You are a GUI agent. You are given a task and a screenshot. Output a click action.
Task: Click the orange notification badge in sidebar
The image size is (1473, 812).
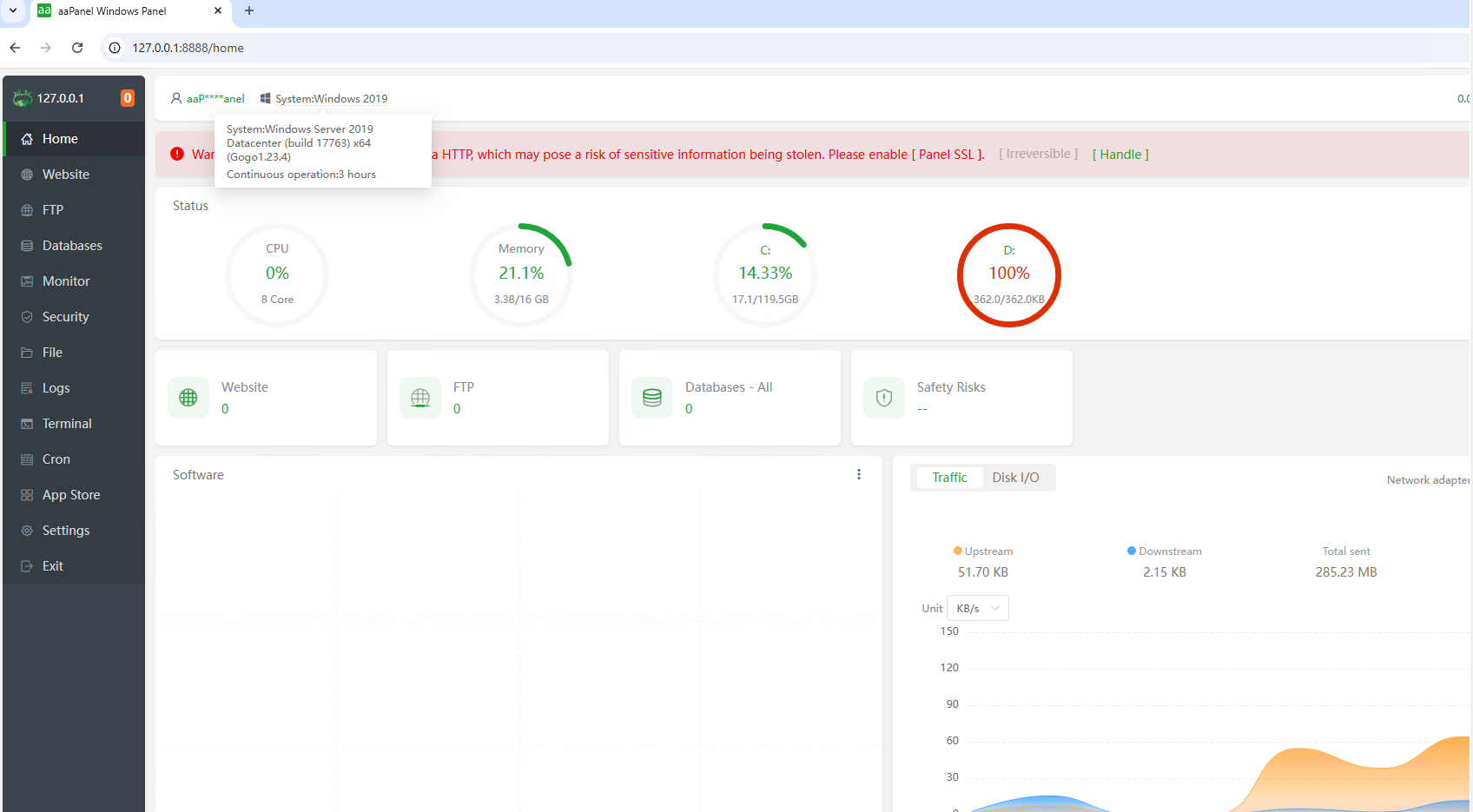pos(128,98)
